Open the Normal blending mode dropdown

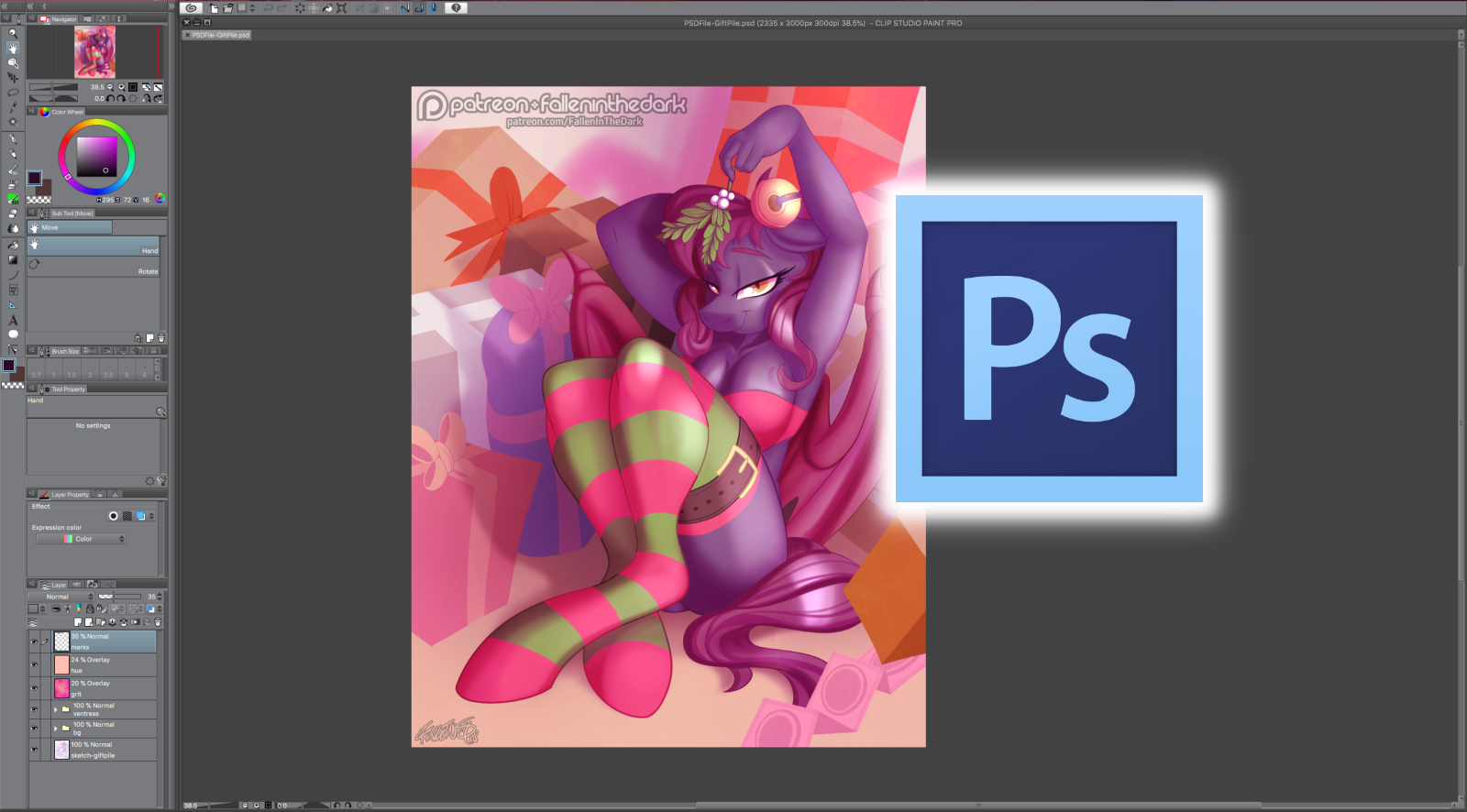[61, 597]
